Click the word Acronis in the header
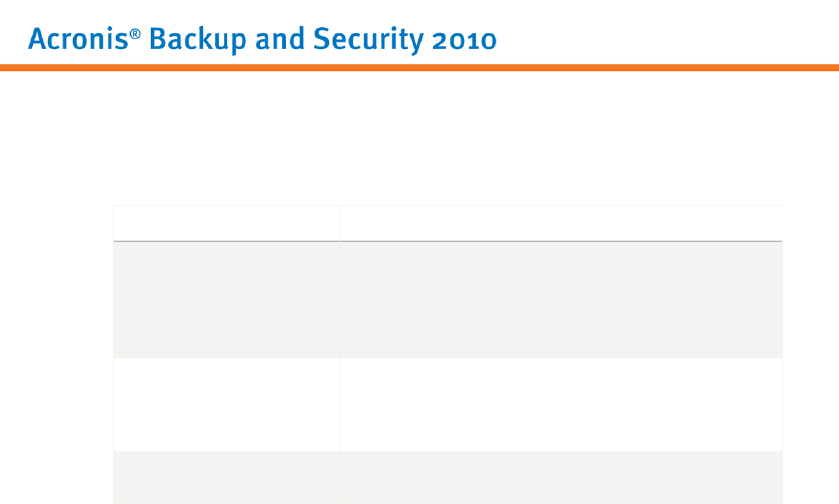 (x=78, y=39)
